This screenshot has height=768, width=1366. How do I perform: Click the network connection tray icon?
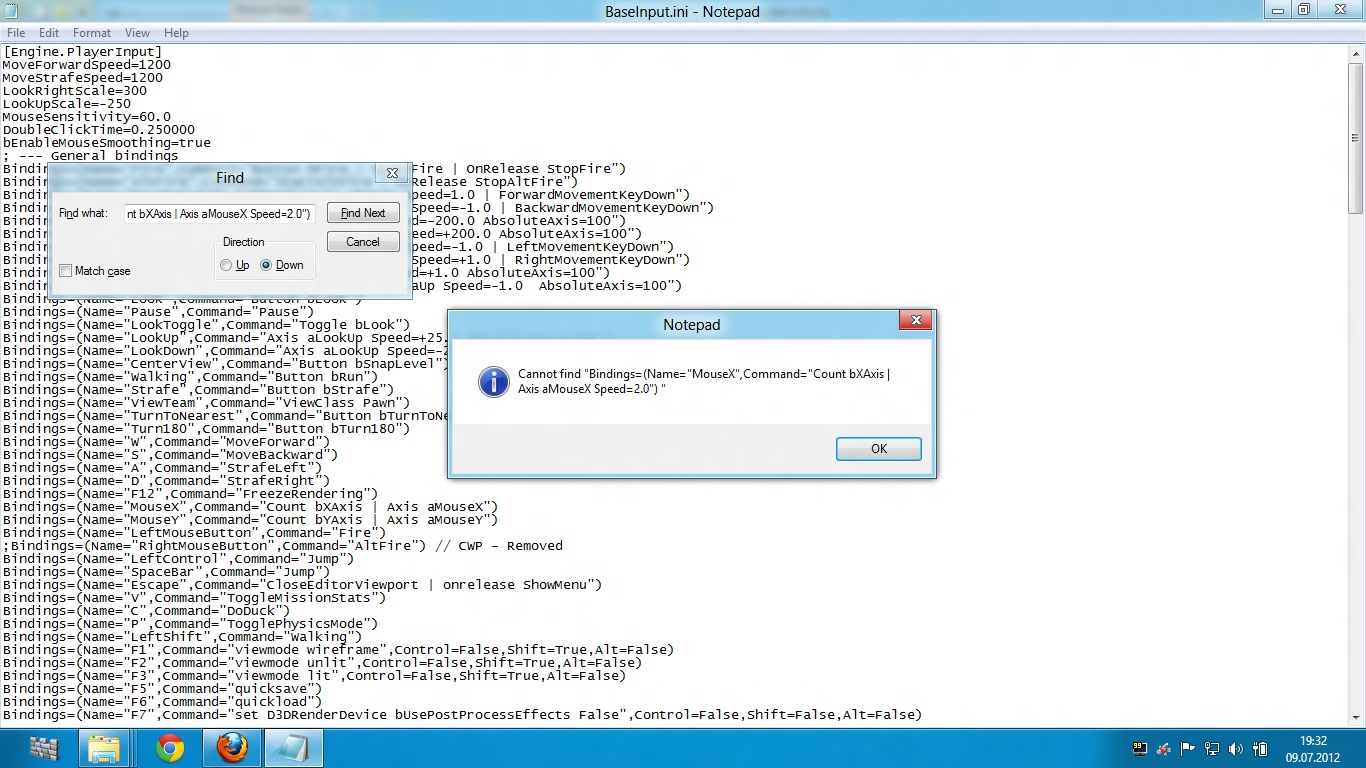(1212, 749)
